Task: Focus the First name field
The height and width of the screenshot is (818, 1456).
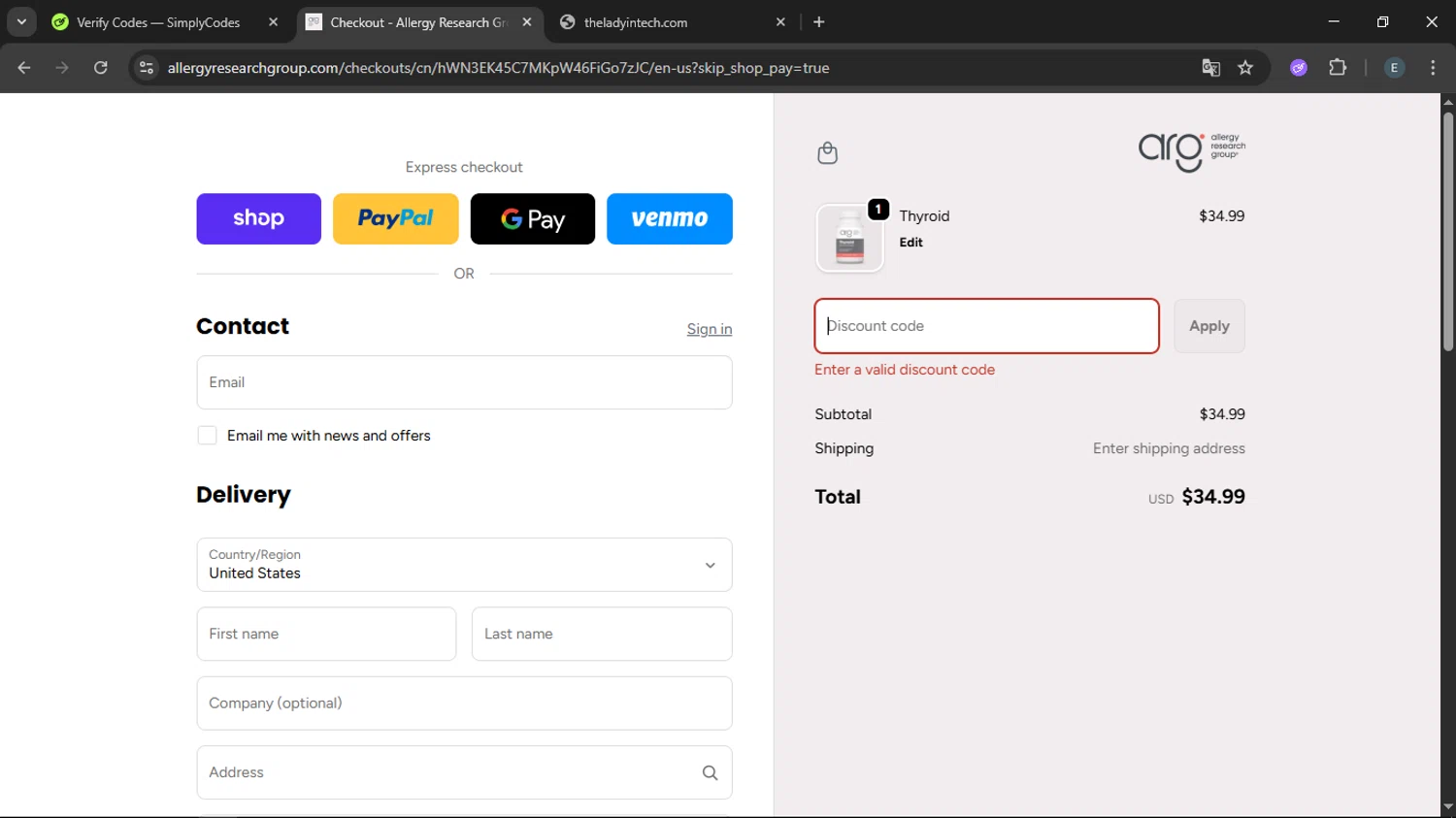Action: pyautogui.click(x=326, y=634)
